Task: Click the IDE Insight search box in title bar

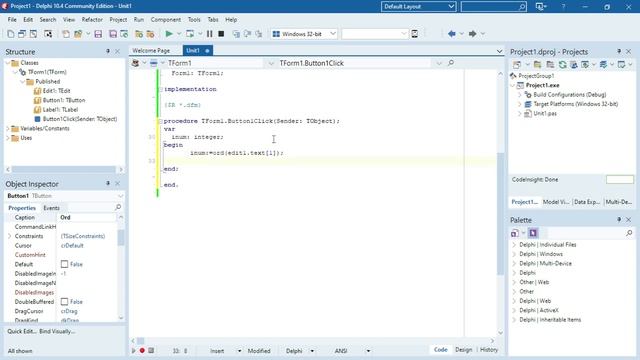Action: pos(493,7)
